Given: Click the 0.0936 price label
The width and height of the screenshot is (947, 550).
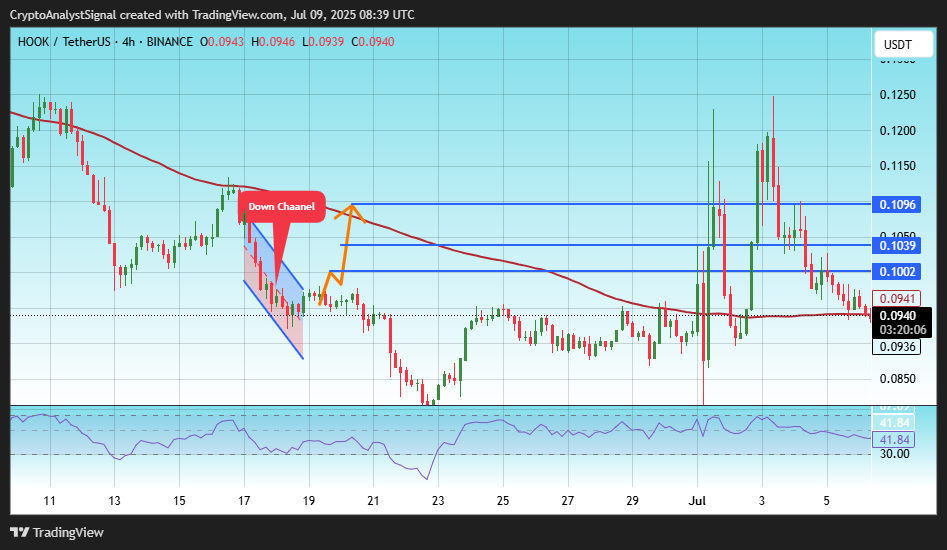Looking at the screenshot, I should 897,347.
